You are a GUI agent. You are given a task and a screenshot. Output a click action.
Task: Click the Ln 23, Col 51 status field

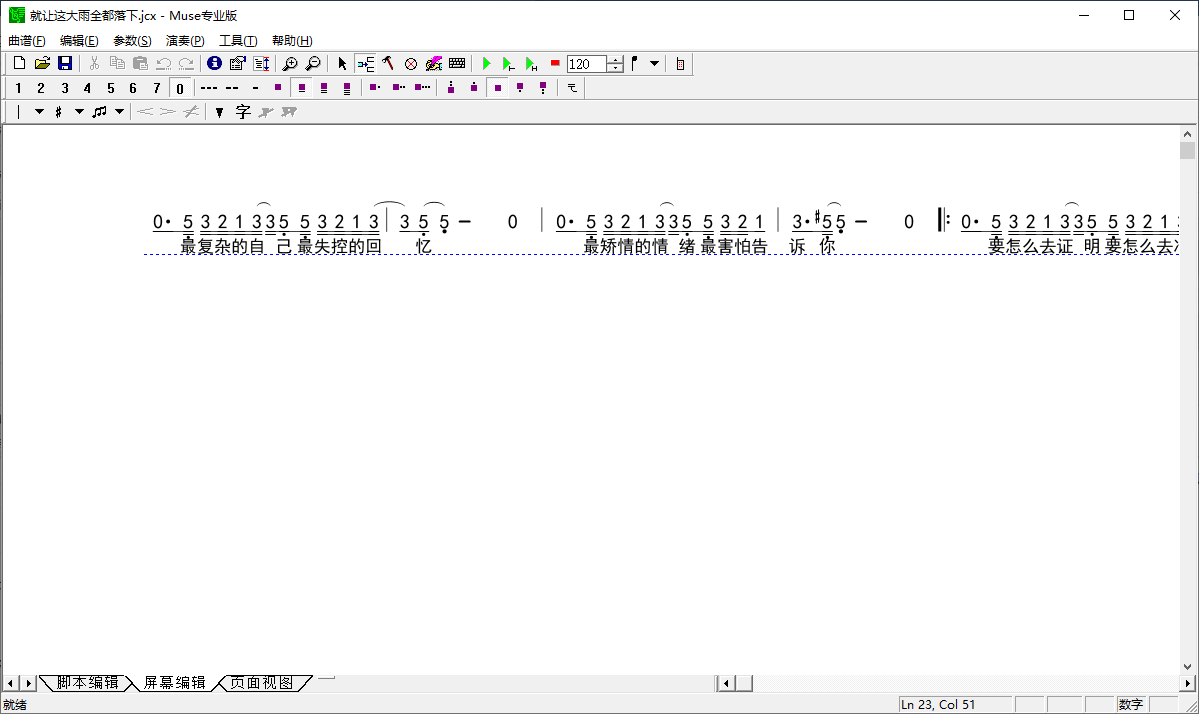click(953, 704)
